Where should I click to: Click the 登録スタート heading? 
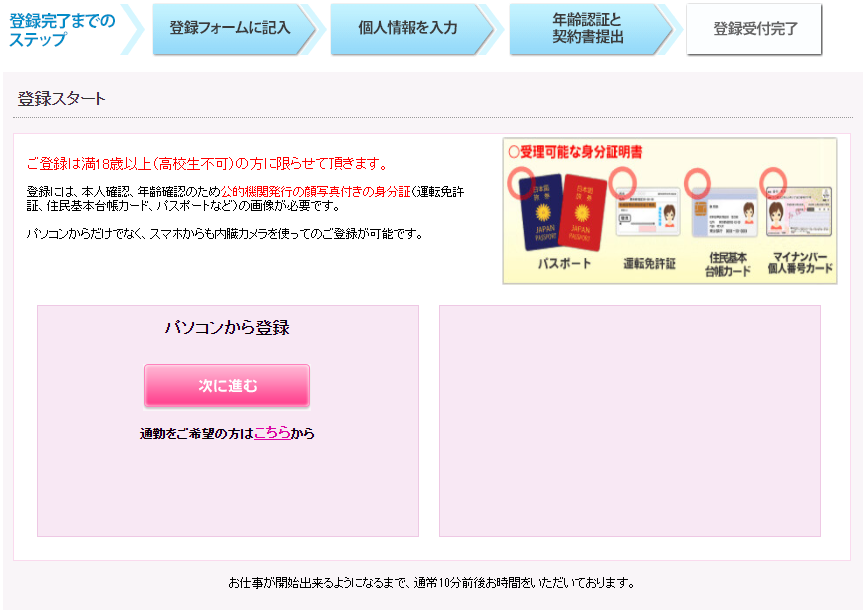(x=62, y=99)
